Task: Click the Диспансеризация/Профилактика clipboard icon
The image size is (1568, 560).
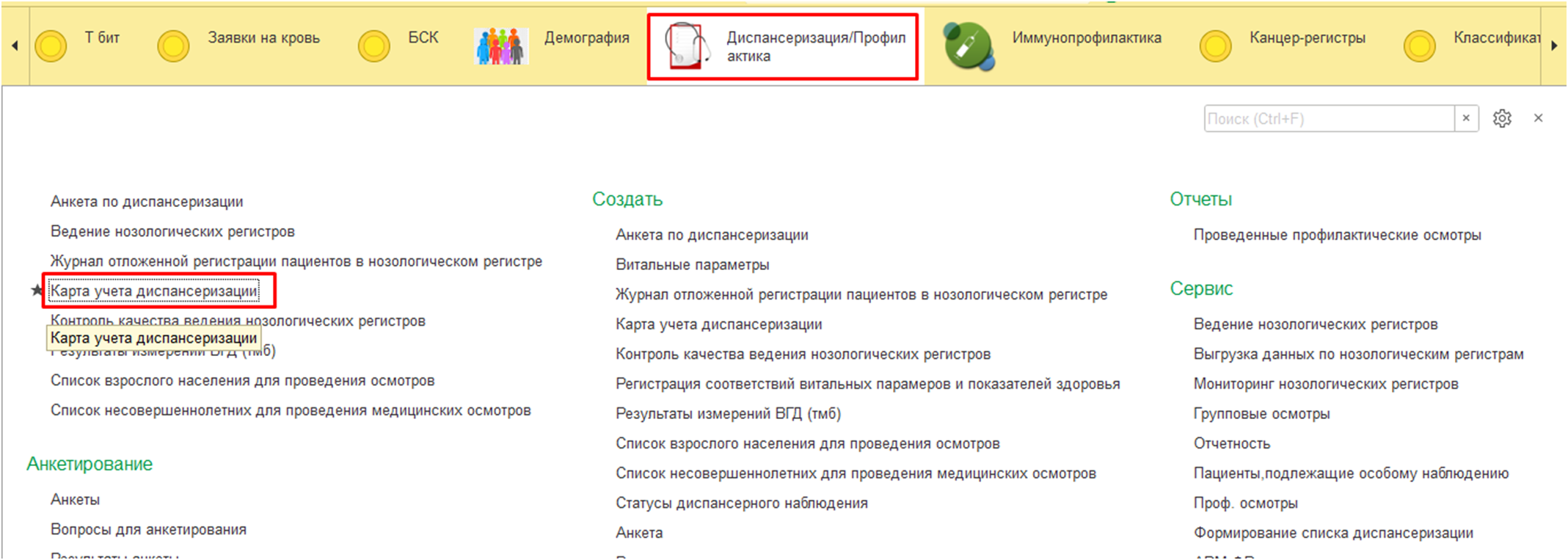Action: pyautogui.click(x=686, y=46)
